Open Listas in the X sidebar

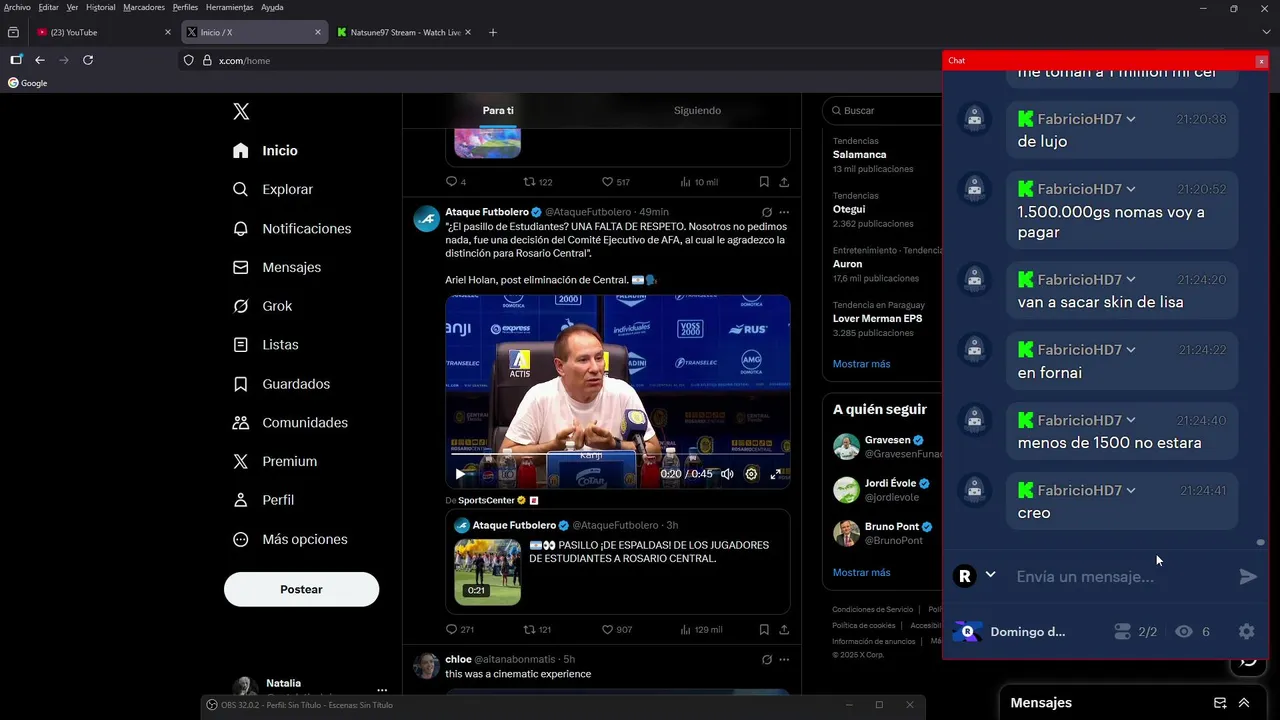(x=265, y=344)
